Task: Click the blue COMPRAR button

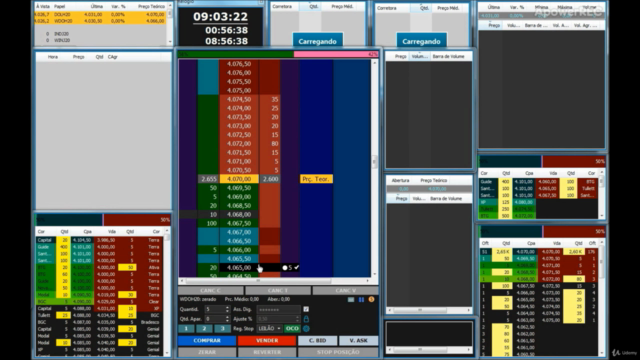Action: (x=207, y=340)
